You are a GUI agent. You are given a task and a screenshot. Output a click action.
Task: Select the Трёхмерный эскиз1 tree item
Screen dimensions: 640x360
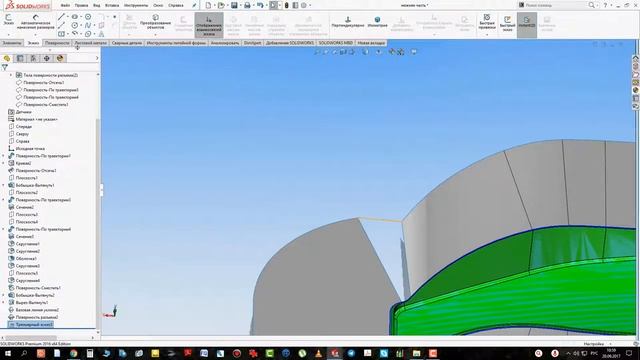(x=31, y=324)
